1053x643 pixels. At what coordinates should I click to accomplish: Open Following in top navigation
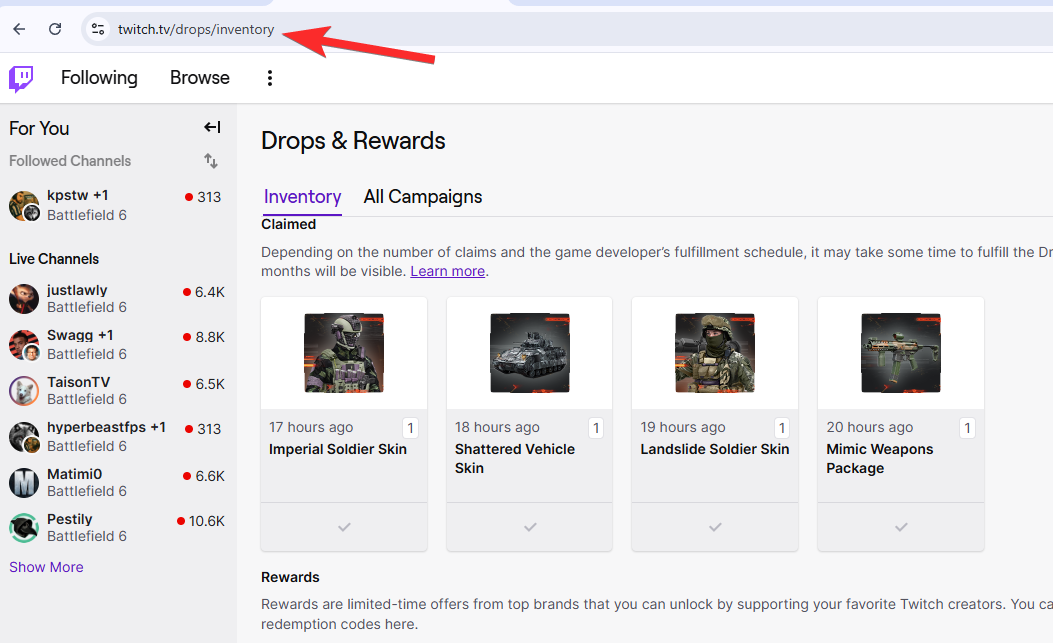tap(99, 78)
